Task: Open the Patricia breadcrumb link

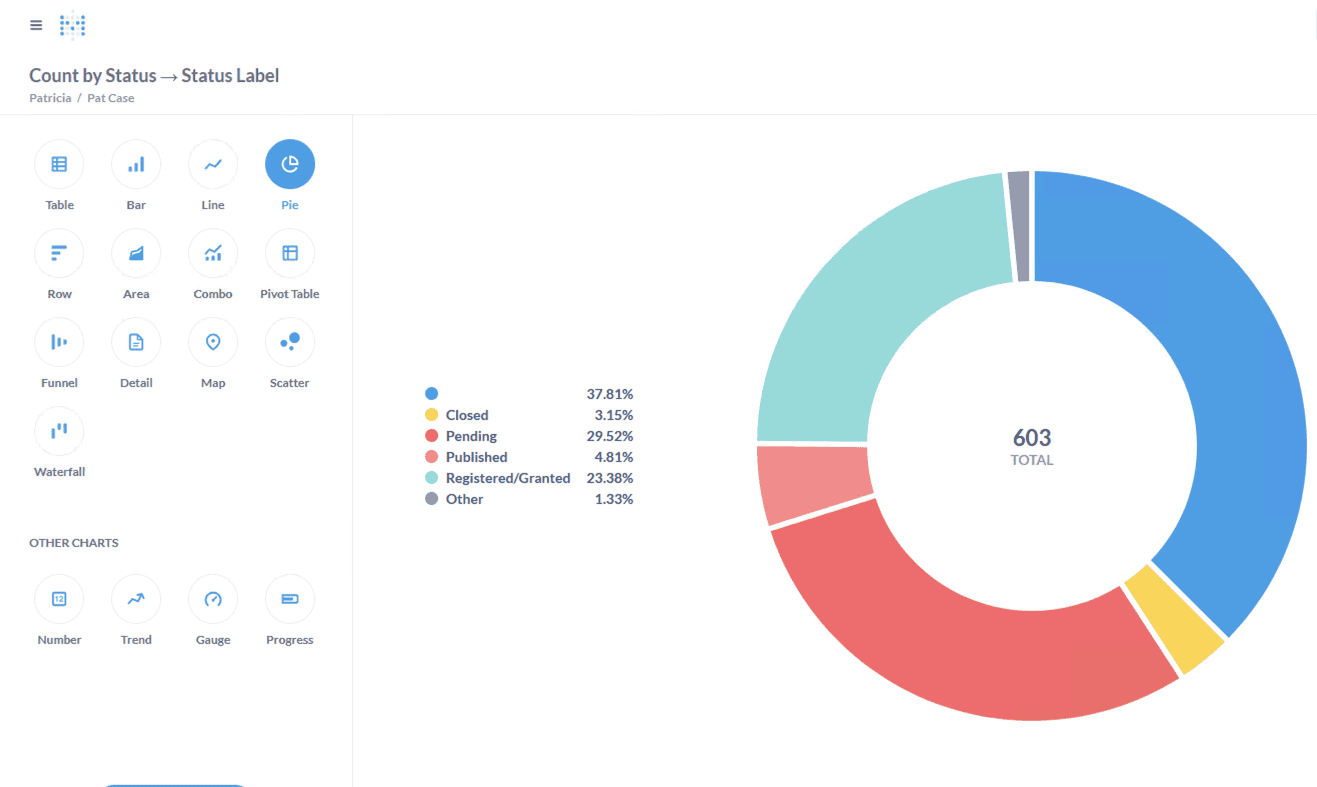Action: pyautogui.click(x=50, y=98)
